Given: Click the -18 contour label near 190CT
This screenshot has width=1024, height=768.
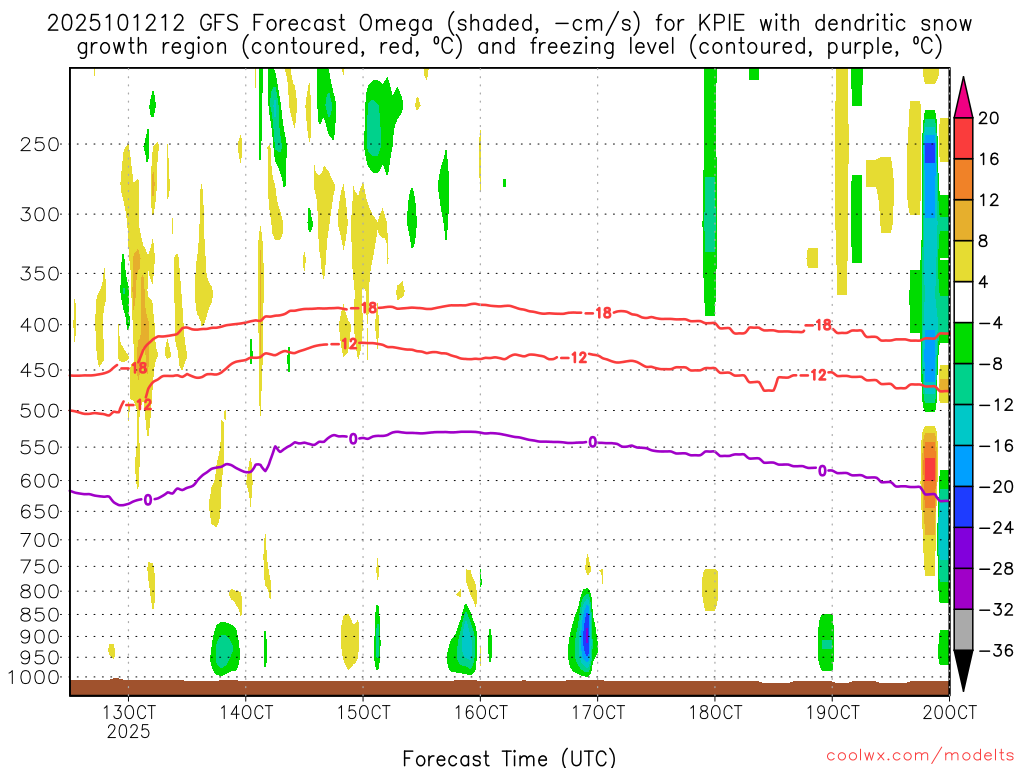Looking at the screenshot, I should point(818,325).
